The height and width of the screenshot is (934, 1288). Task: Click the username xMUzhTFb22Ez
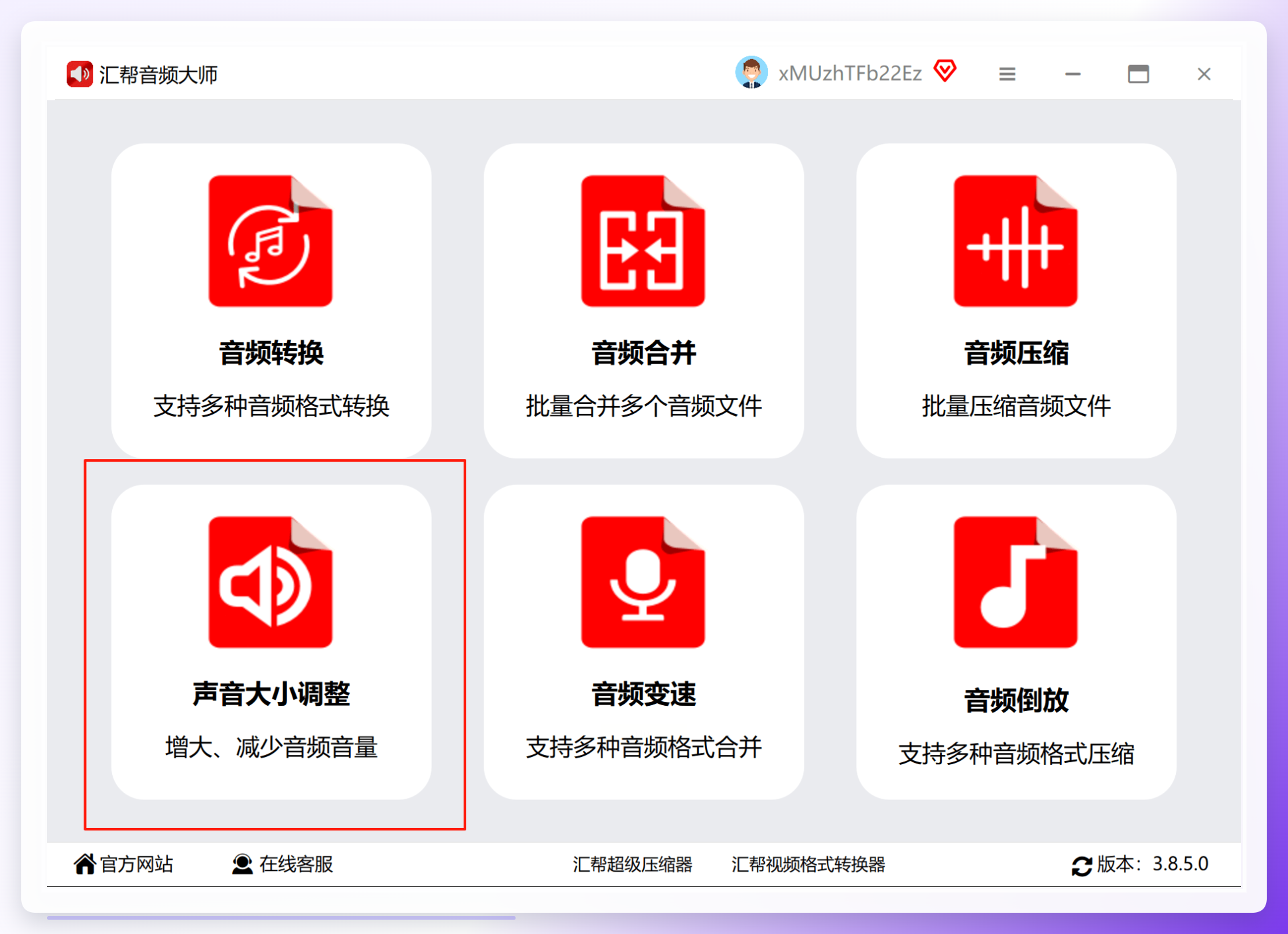tap(850, 73)
